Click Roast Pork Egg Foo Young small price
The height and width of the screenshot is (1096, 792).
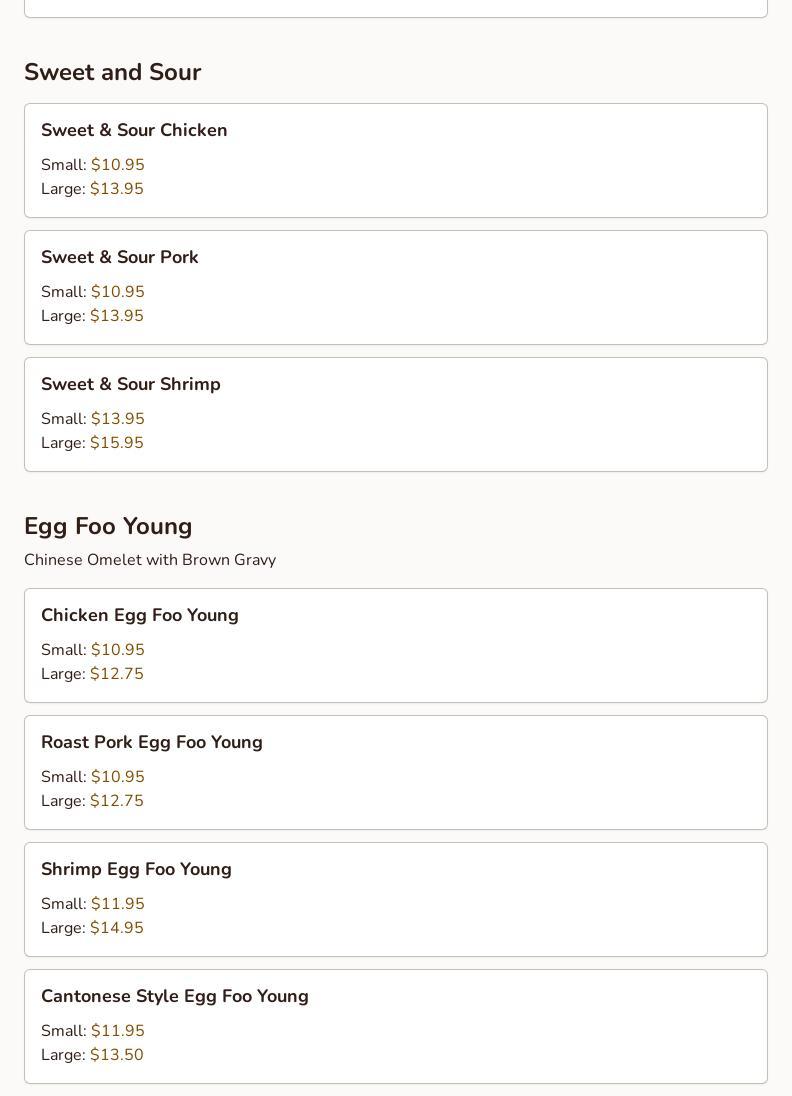(x=117, y=777)
